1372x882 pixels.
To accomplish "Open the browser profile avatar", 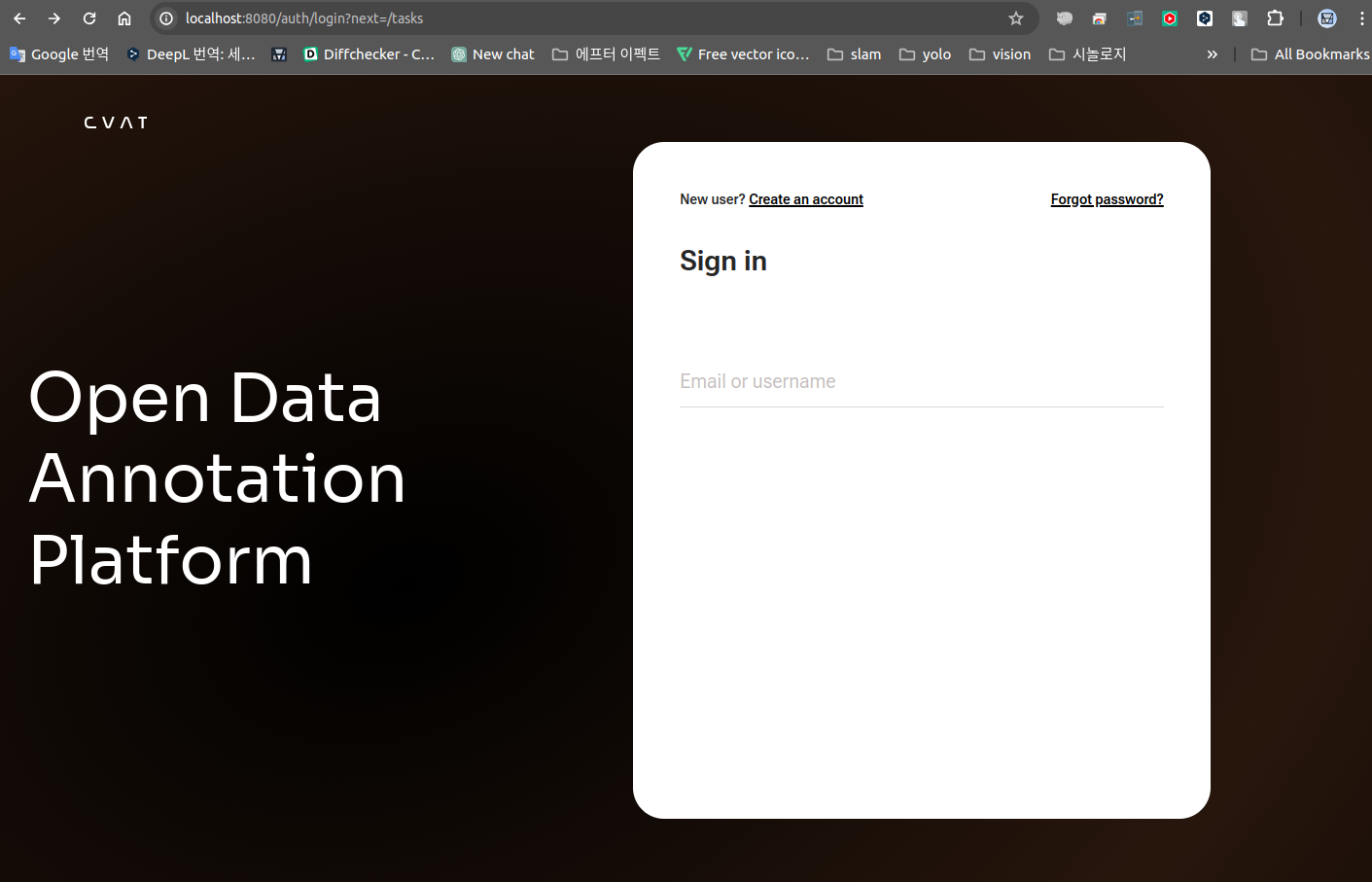I will click(1327, 18).
